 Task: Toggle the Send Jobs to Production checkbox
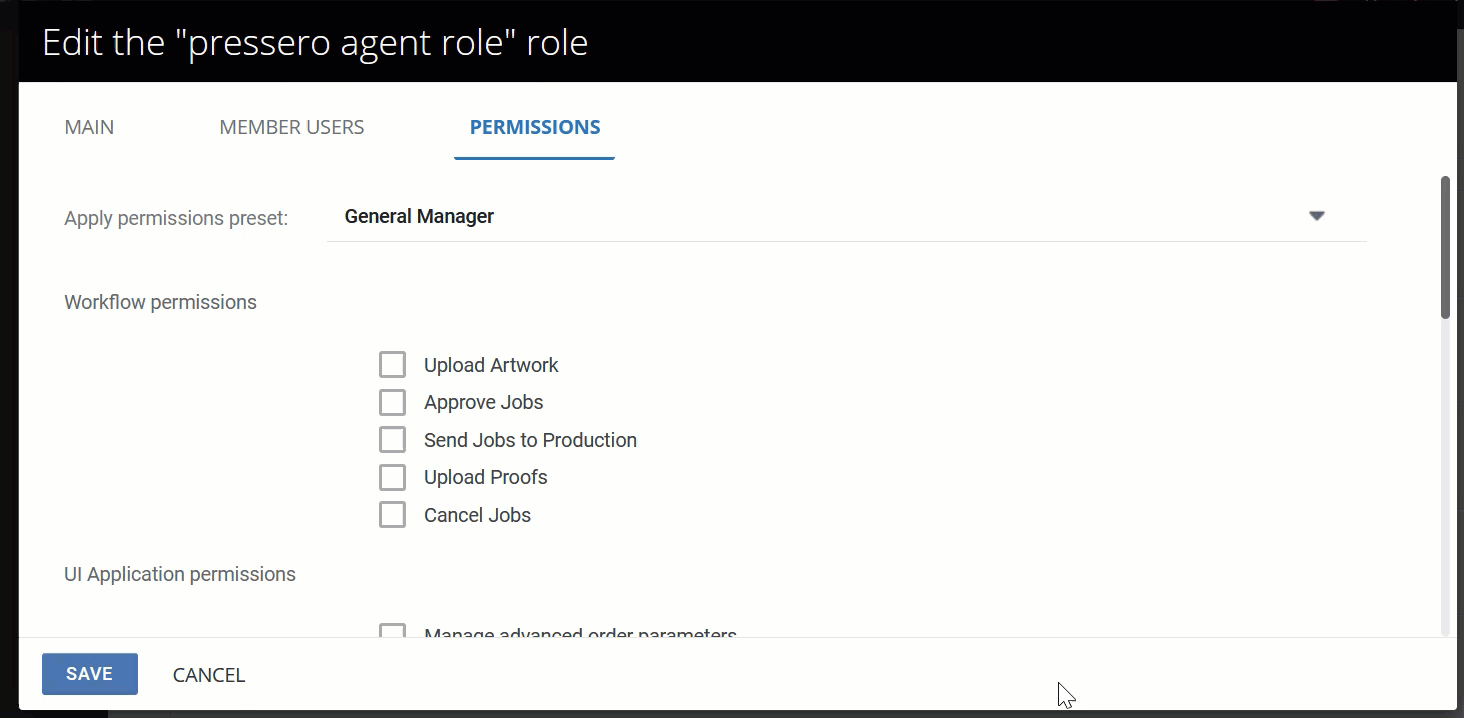pyautogui.click(x=392, y=440)
